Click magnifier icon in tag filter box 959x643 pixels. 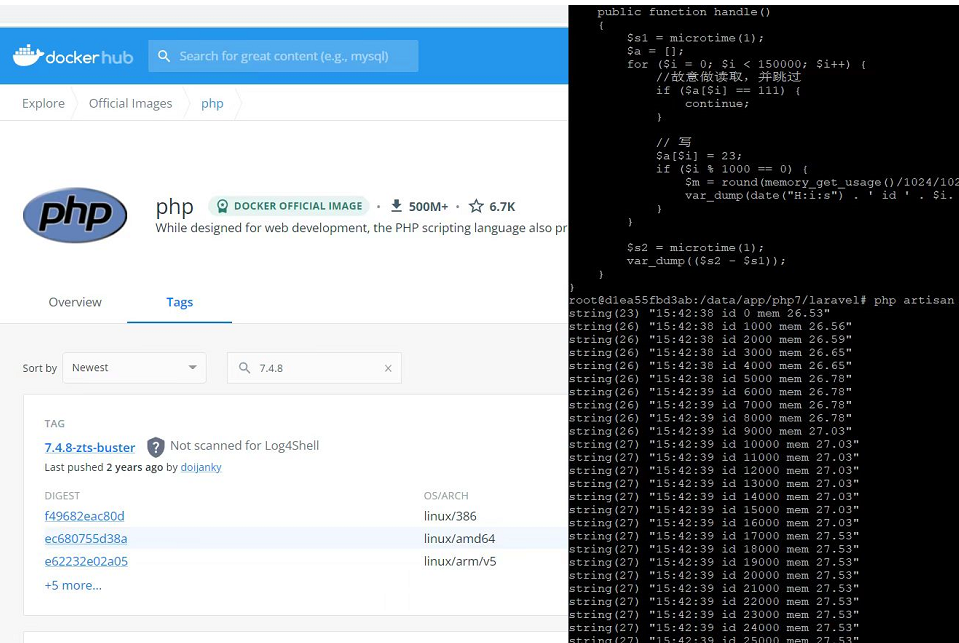pos(244,368)
